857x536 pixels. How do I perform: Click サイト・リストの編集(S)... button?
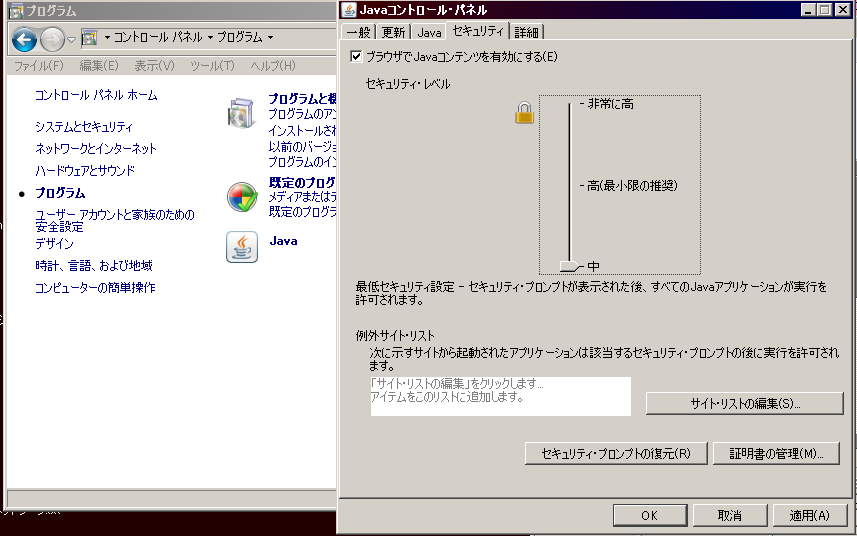746,403
